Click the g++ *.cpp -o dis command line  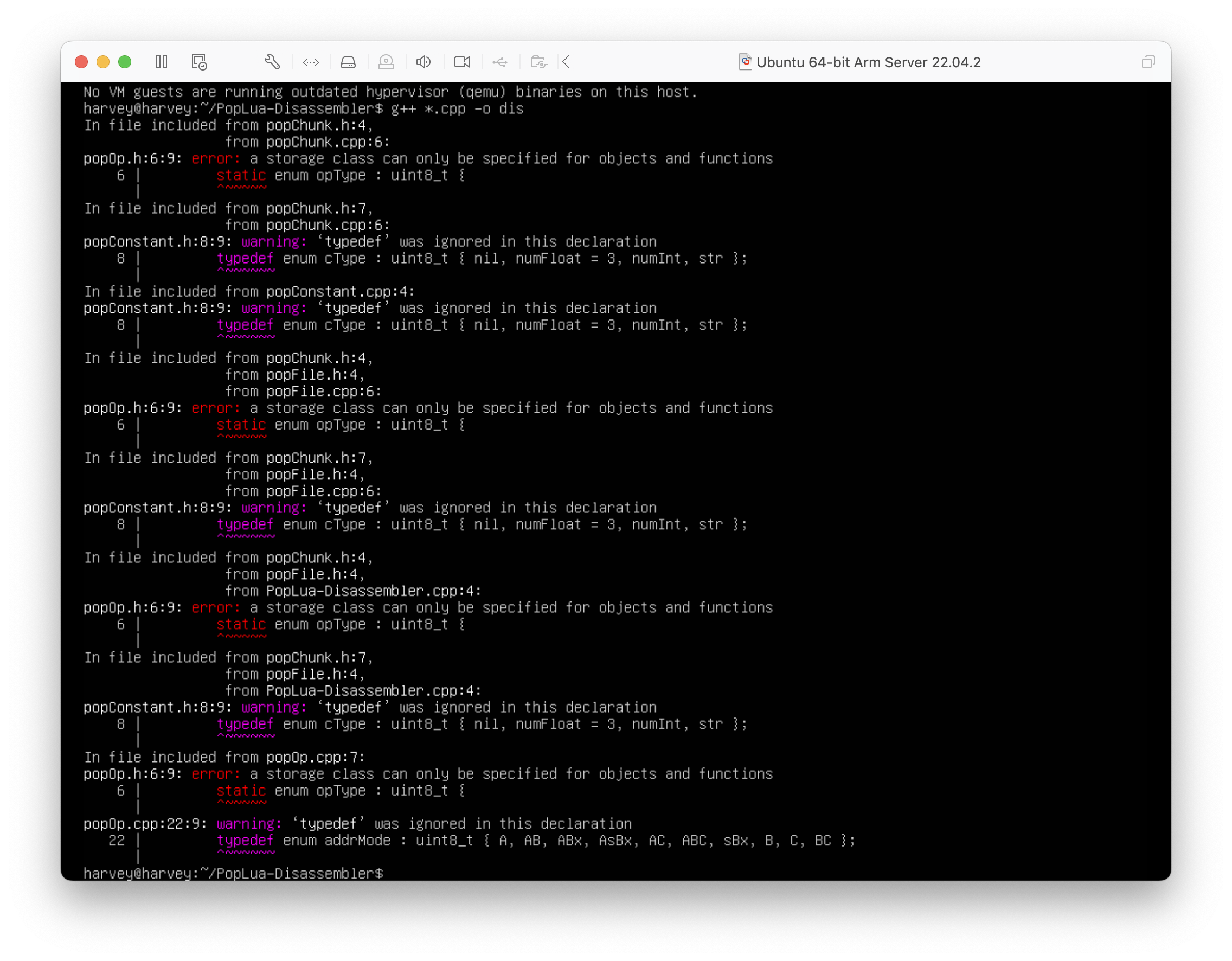pyautogui.click(x=458, y=109)
